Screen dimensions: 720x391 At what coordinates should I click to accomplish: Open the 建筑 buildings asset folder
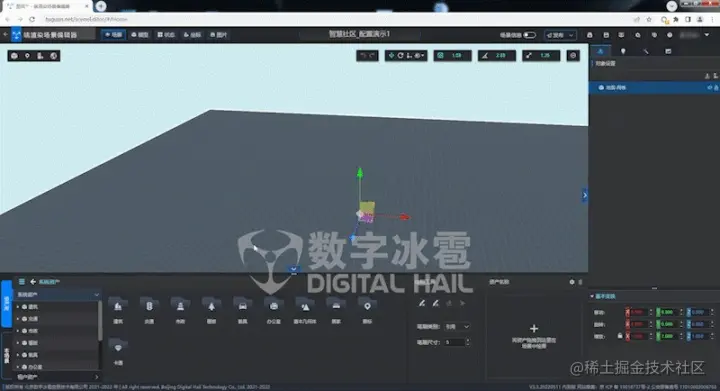(x=118, y=310)
